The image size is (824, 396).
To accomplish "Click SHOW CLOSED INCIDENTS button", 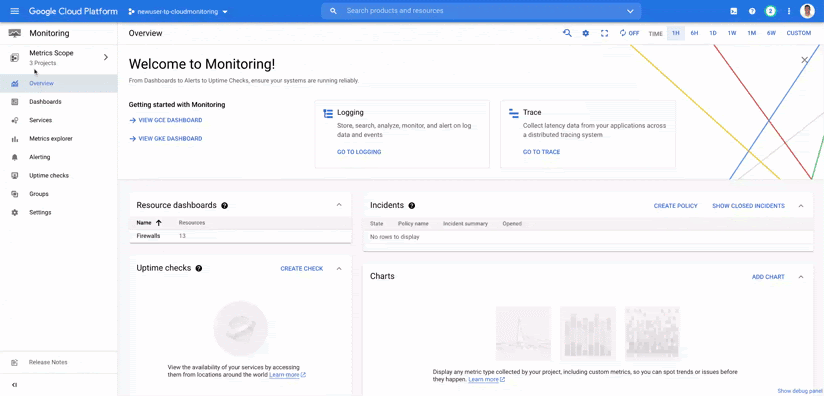I will click(748, 206).
